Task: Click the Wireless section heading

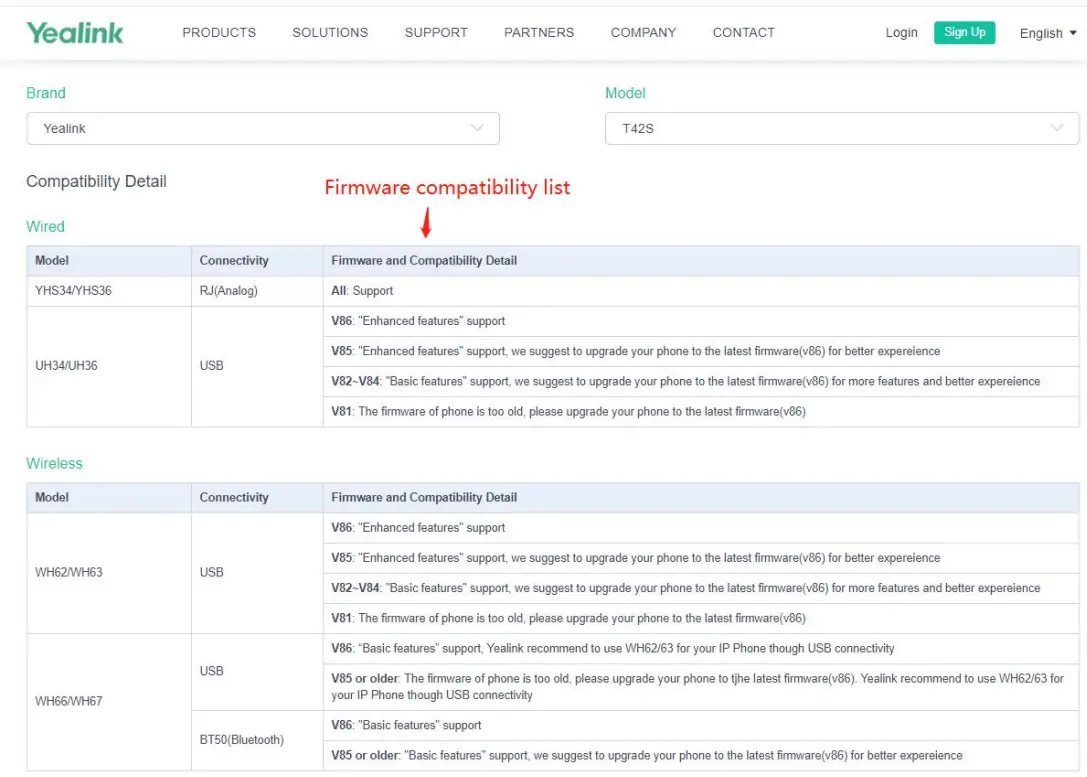Action: (x=54, y=464)
